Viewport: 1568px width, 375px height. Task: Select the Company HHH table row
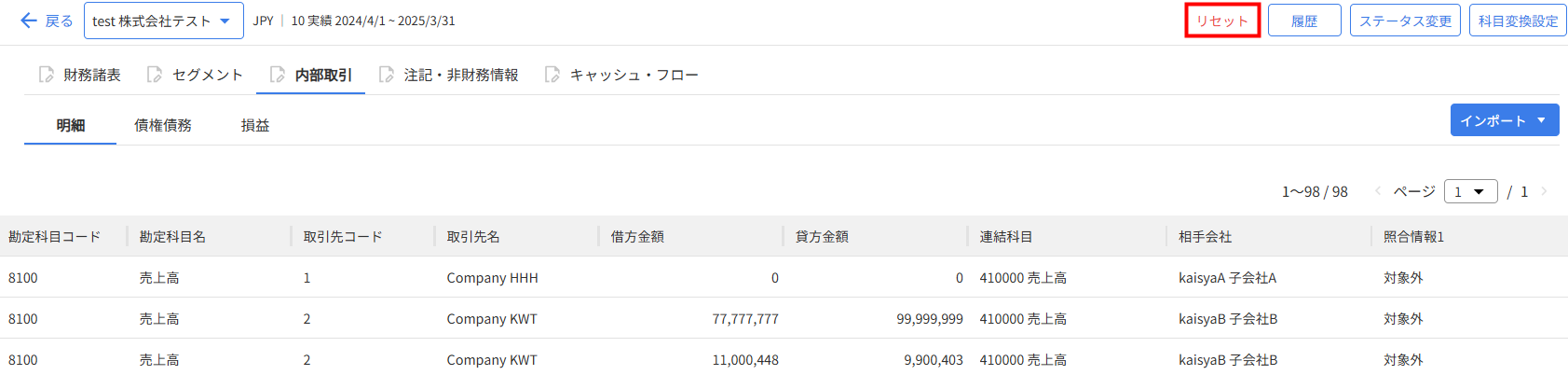492,278
